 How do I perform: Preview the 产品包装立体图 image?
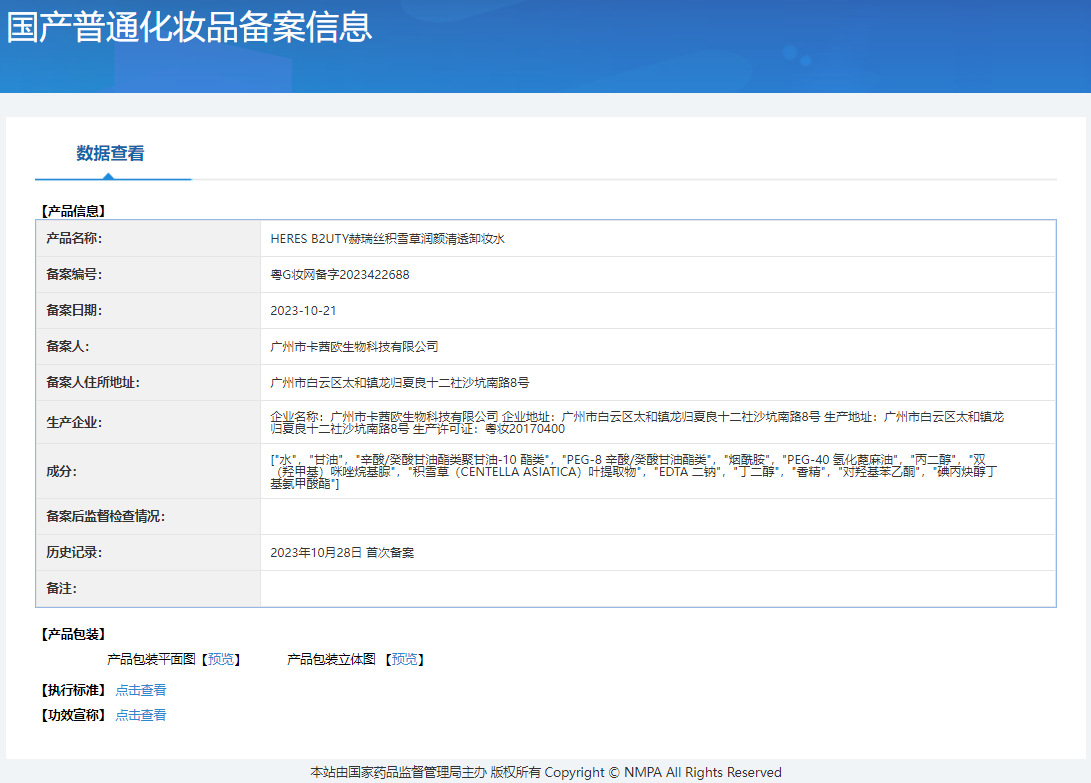[x=404, y=660]
